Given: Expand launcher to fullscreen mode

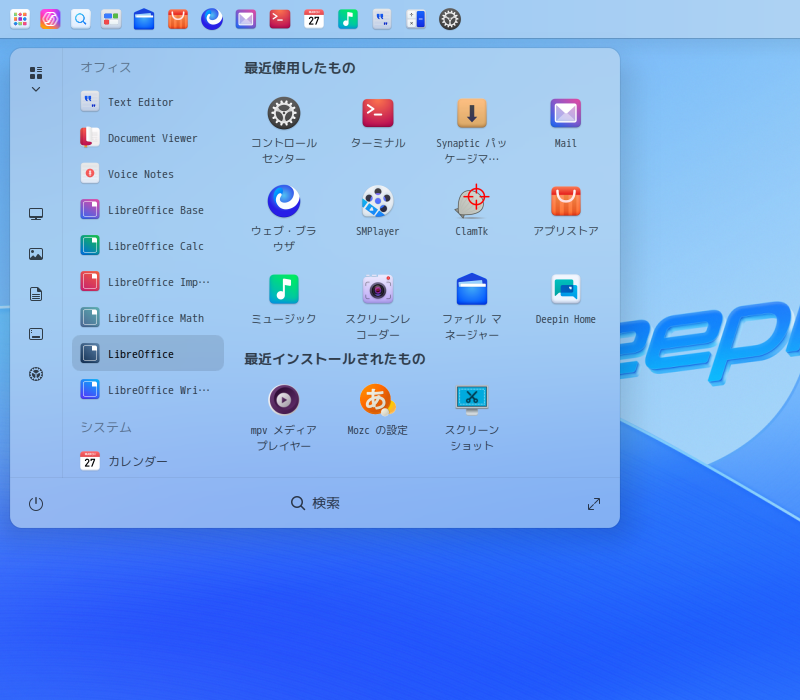Looking at the screenshot, I should click(594, 504).
